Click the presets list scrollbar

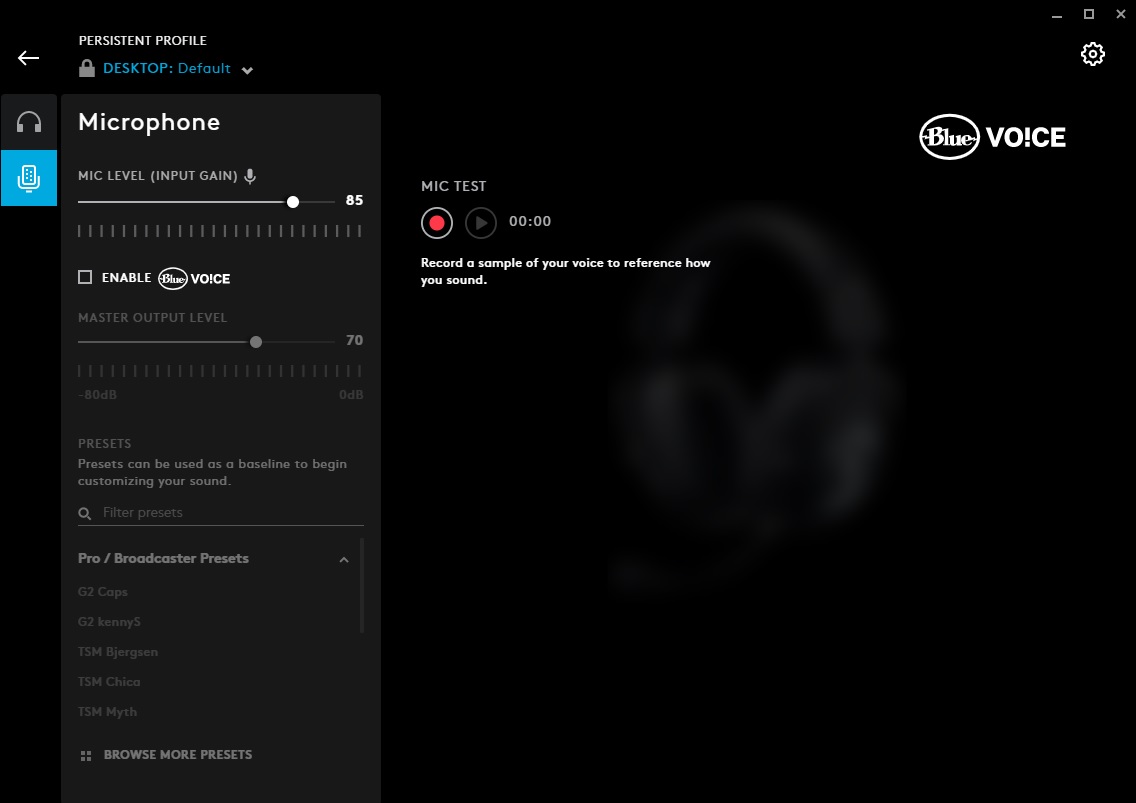coord(362,586)
